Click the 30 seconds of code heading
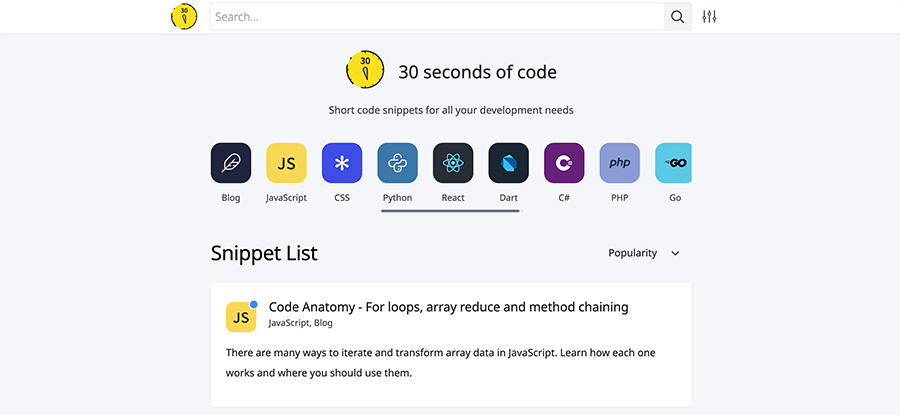Screen dimensions: 900x415 coord(478,72)
